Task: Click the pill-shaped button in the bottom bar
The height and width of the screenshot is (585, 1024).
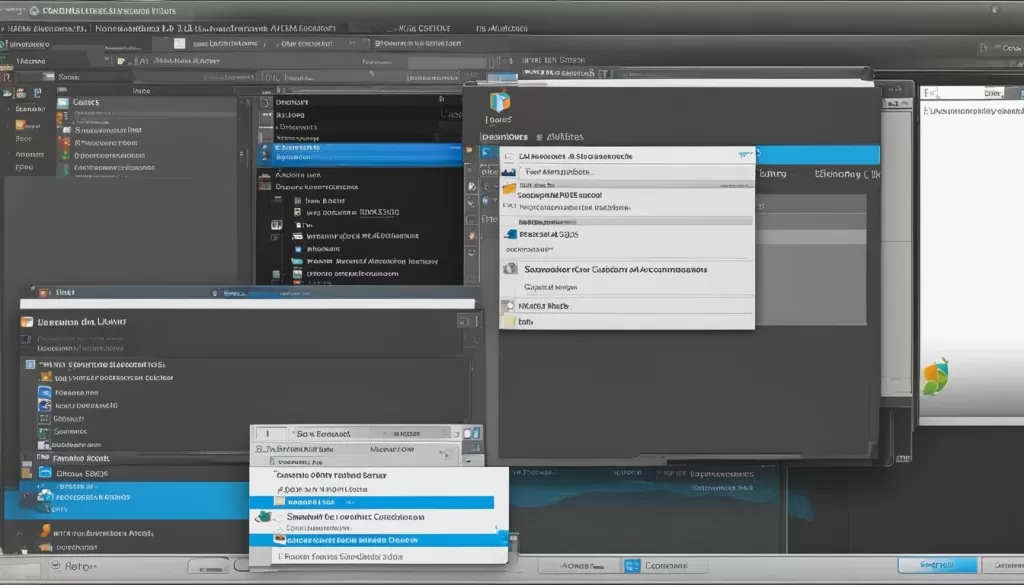Action: point(209,565)
